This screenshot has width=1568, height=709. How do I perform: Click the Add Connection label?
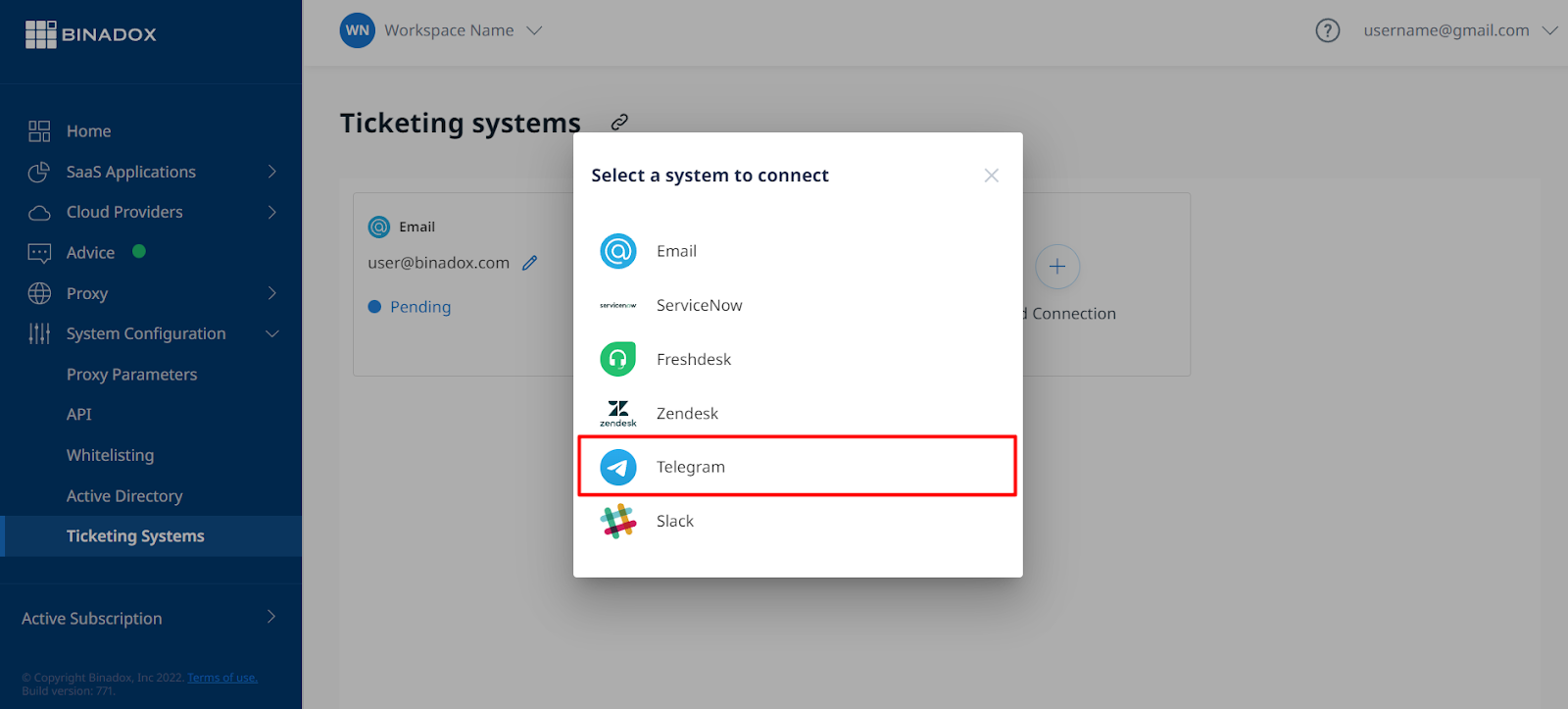[x=1069, y=314]
